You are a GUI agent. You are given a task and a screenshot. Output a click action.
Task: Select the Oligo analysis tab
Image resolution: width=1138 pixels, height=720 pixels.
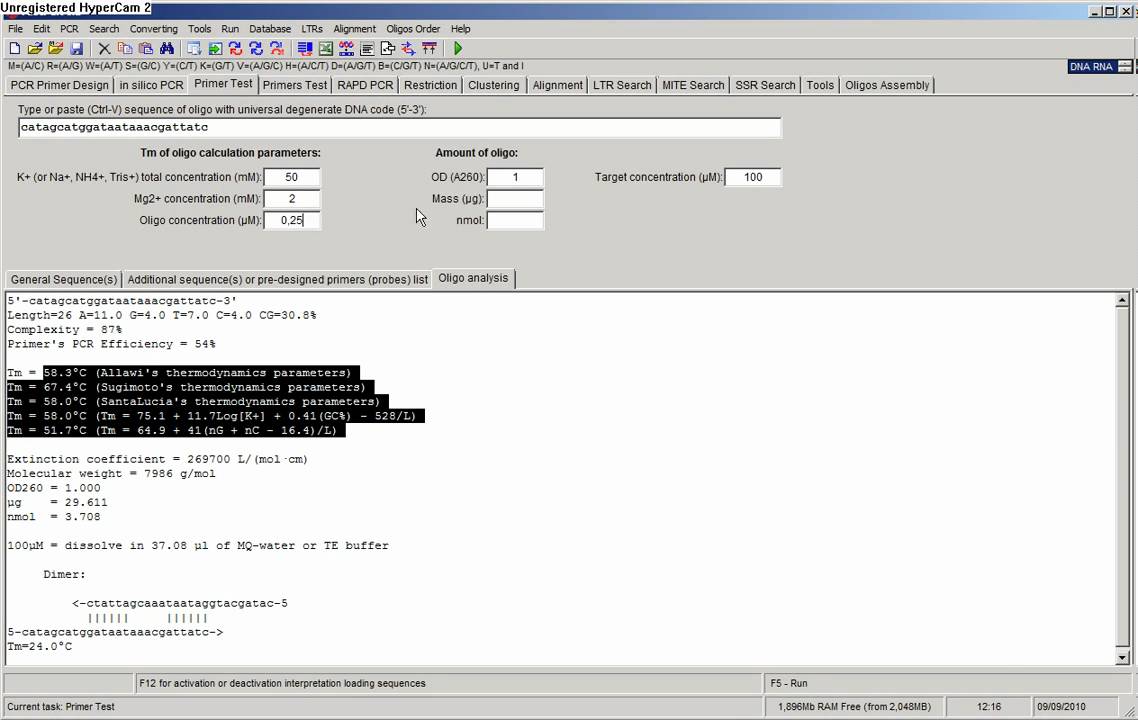[x=473, y=278]
